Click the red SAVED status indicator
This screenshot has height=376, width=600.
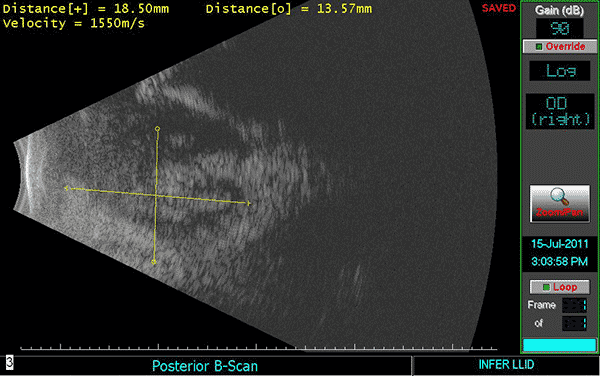pos(499,8)
